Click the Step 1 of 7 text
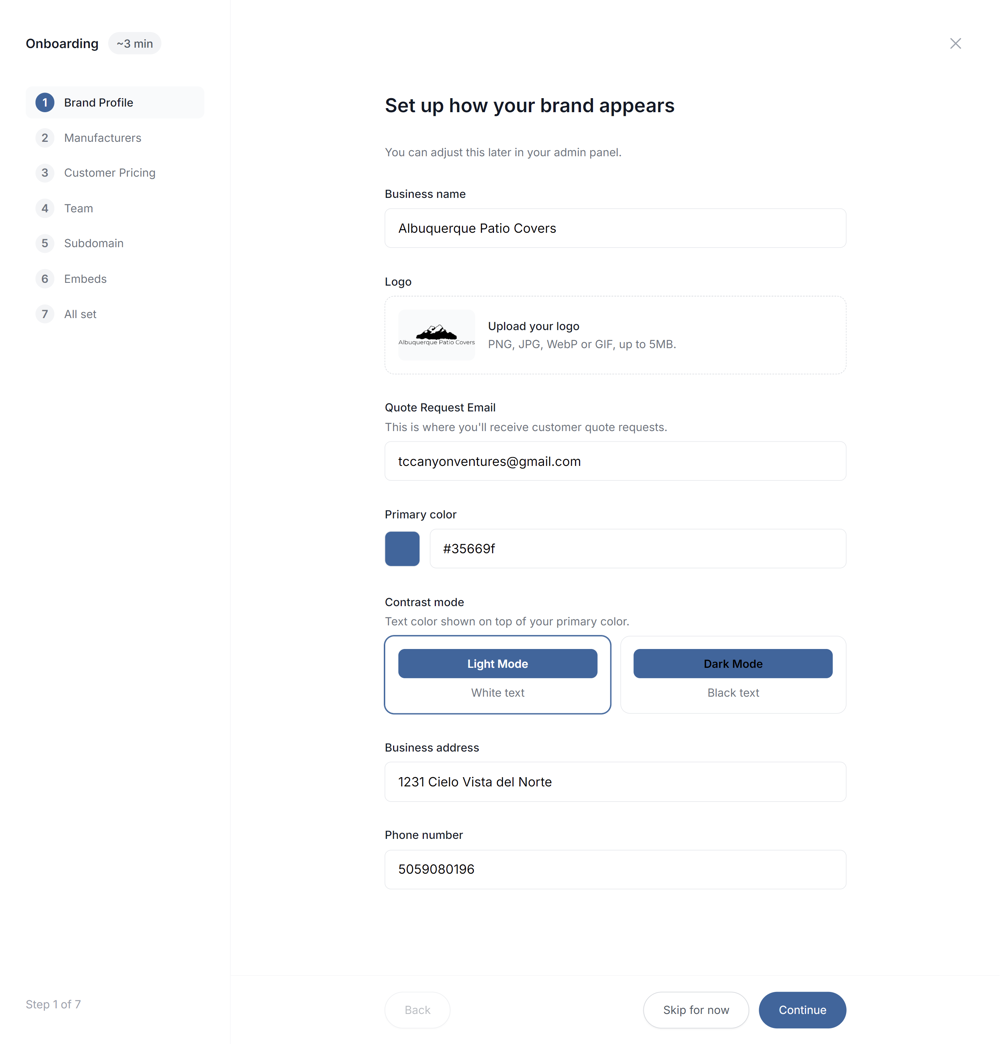 click(53, 1004)
